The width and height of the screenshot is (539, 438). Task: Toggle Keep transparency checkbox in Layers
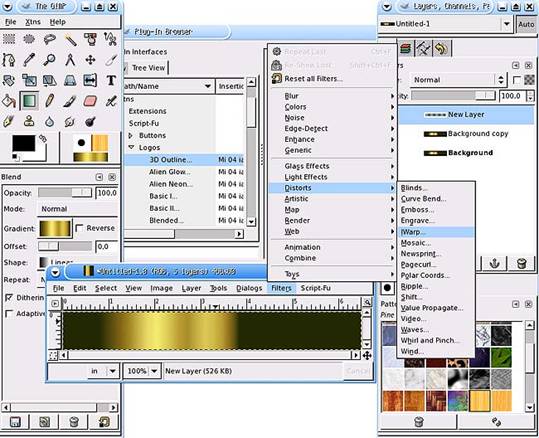point(516,80)
